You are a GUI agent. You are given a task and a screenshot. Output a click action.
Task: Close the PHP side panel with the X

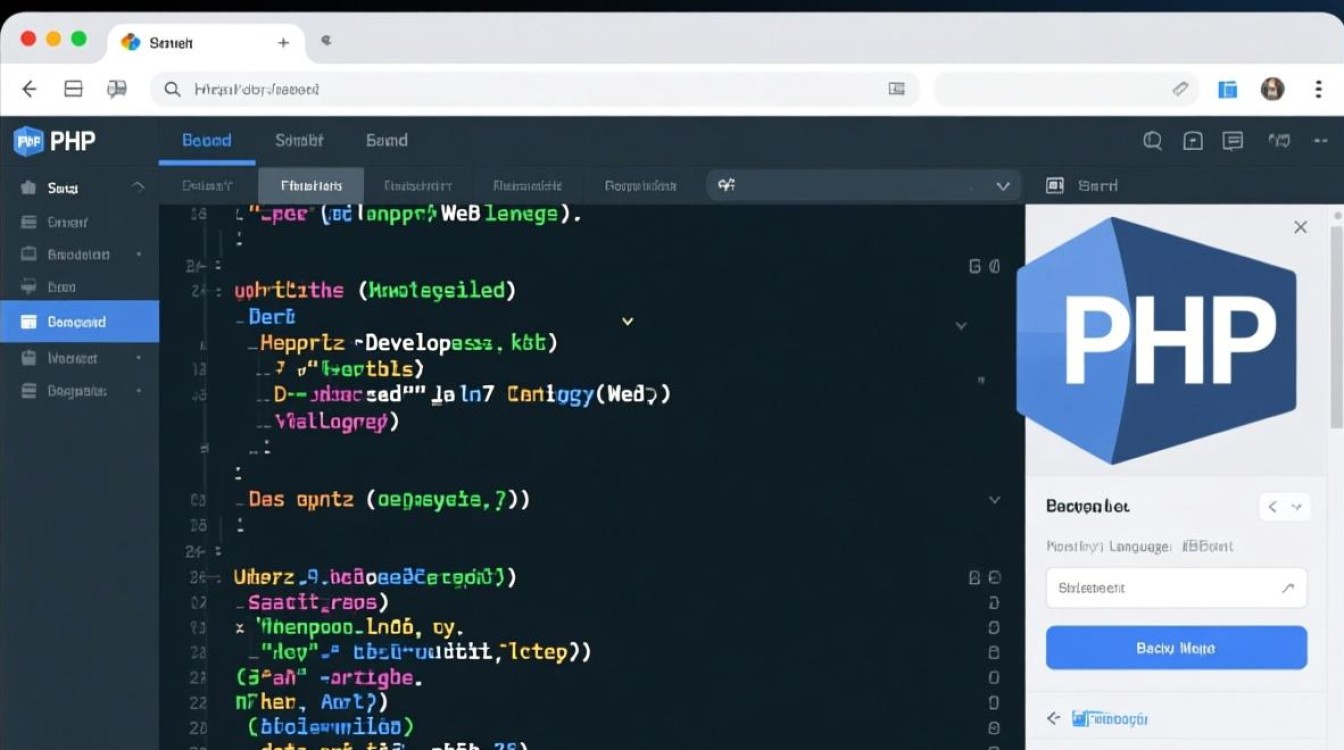(x=1300, y=227)
